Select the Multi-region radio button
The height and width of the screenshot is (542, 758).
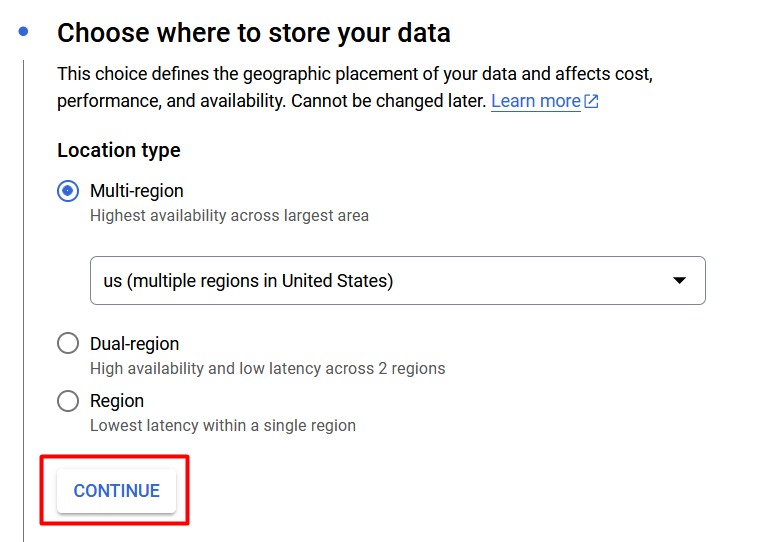click(68, 191)
